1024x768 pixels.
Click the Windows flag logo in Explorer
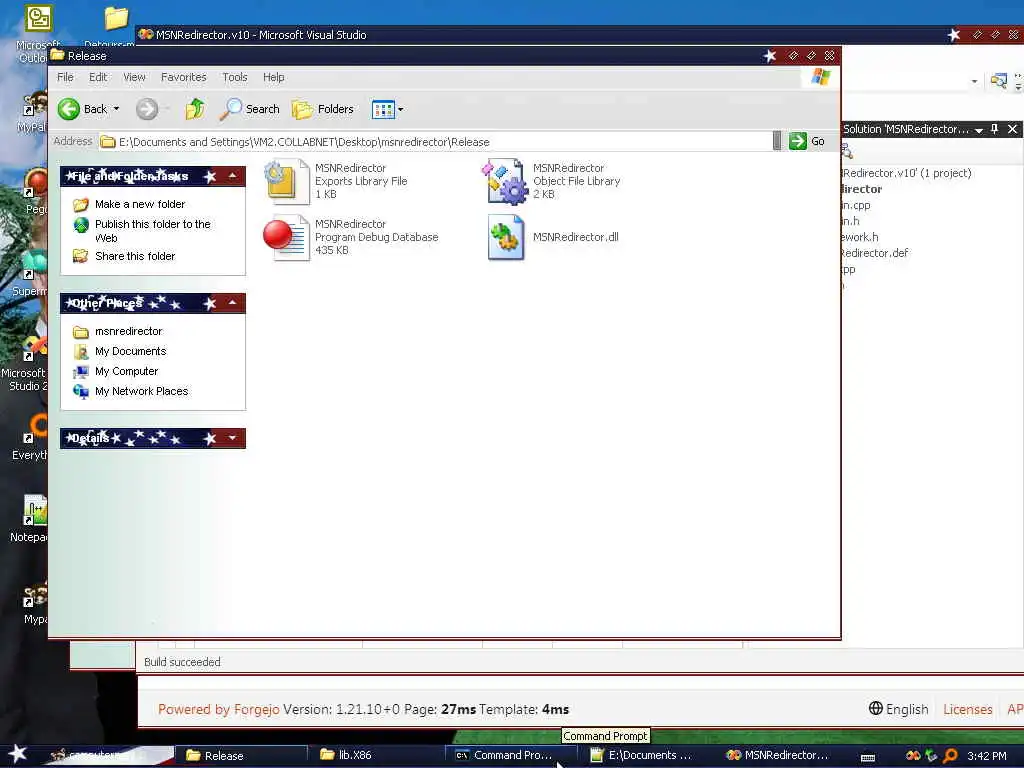click(821, 77)
